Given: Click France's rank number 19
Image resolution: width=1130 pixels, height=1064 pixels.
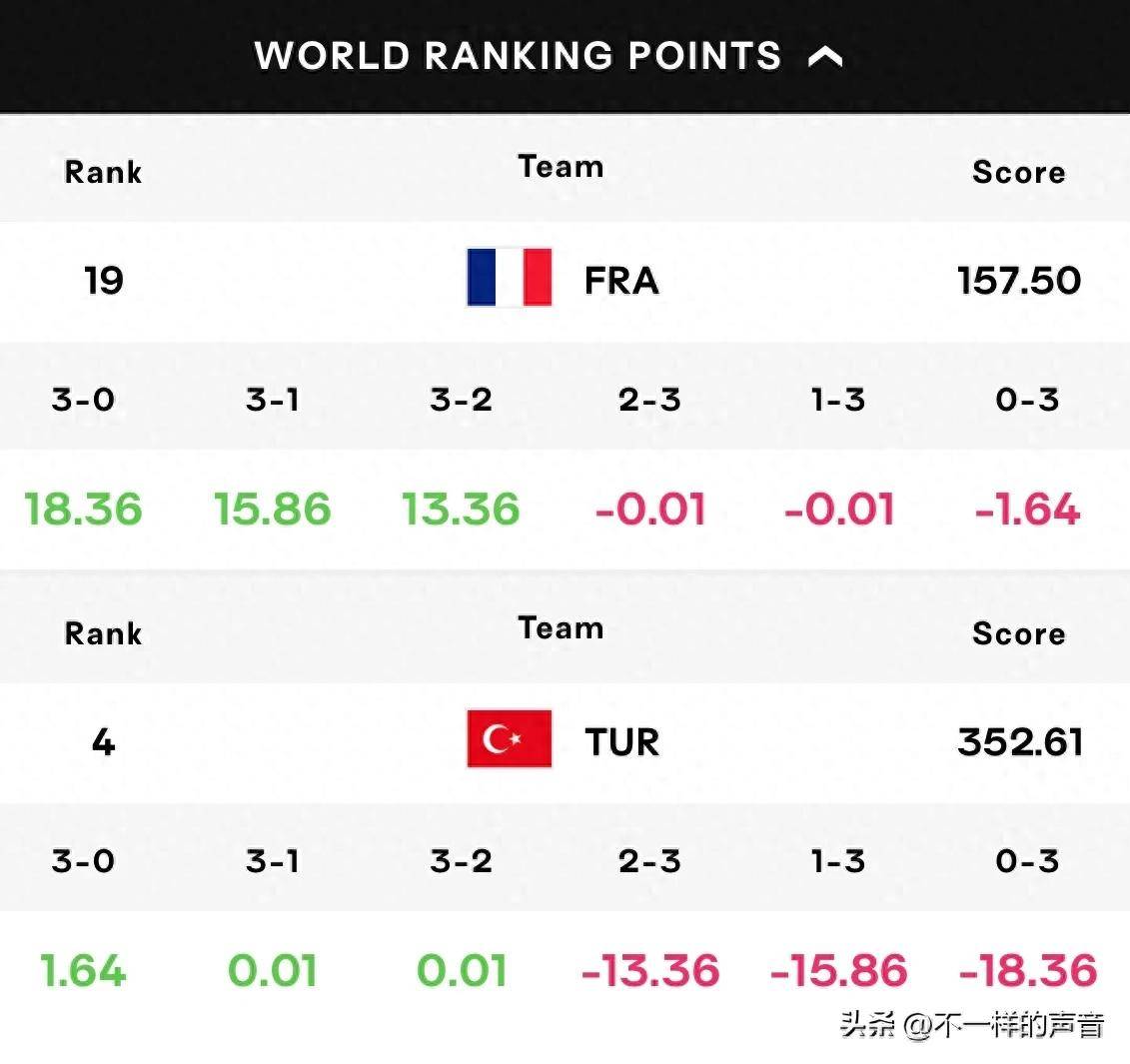Looking at the screenshot, I should 104,281.
